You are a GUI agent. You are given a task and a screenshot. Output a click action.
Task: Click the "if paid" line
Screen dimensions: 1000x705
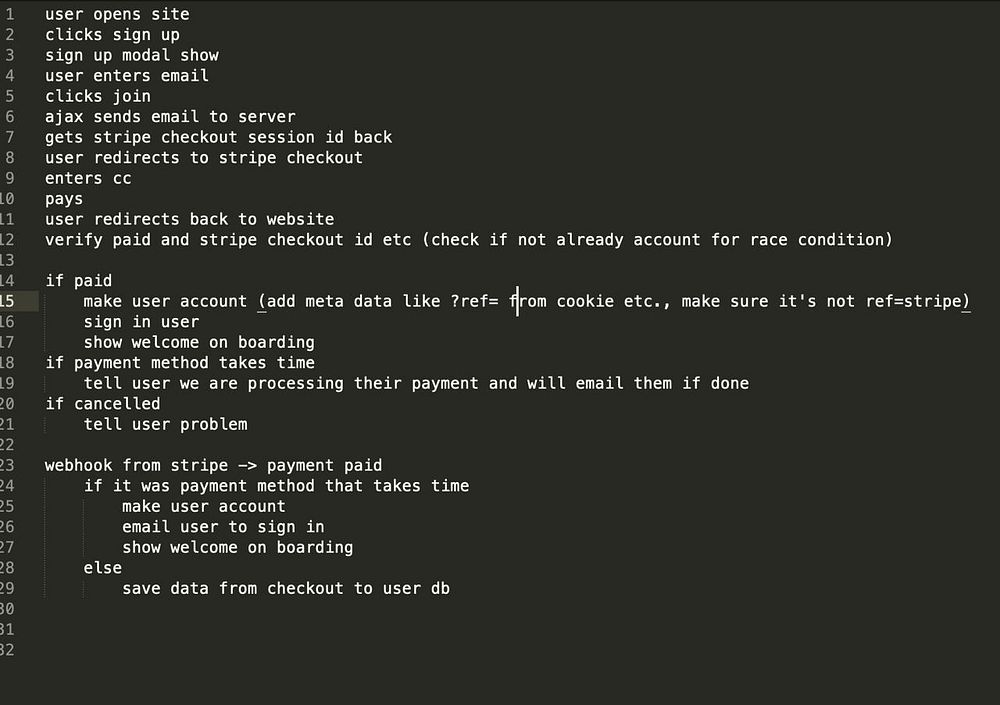[78, 281]
